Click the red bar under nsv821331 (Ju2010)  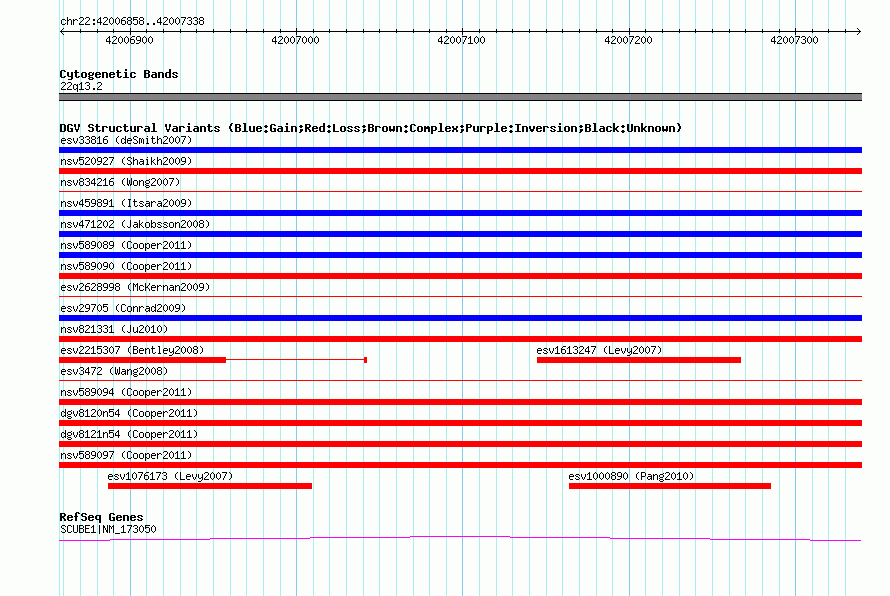tap(460, 339)
